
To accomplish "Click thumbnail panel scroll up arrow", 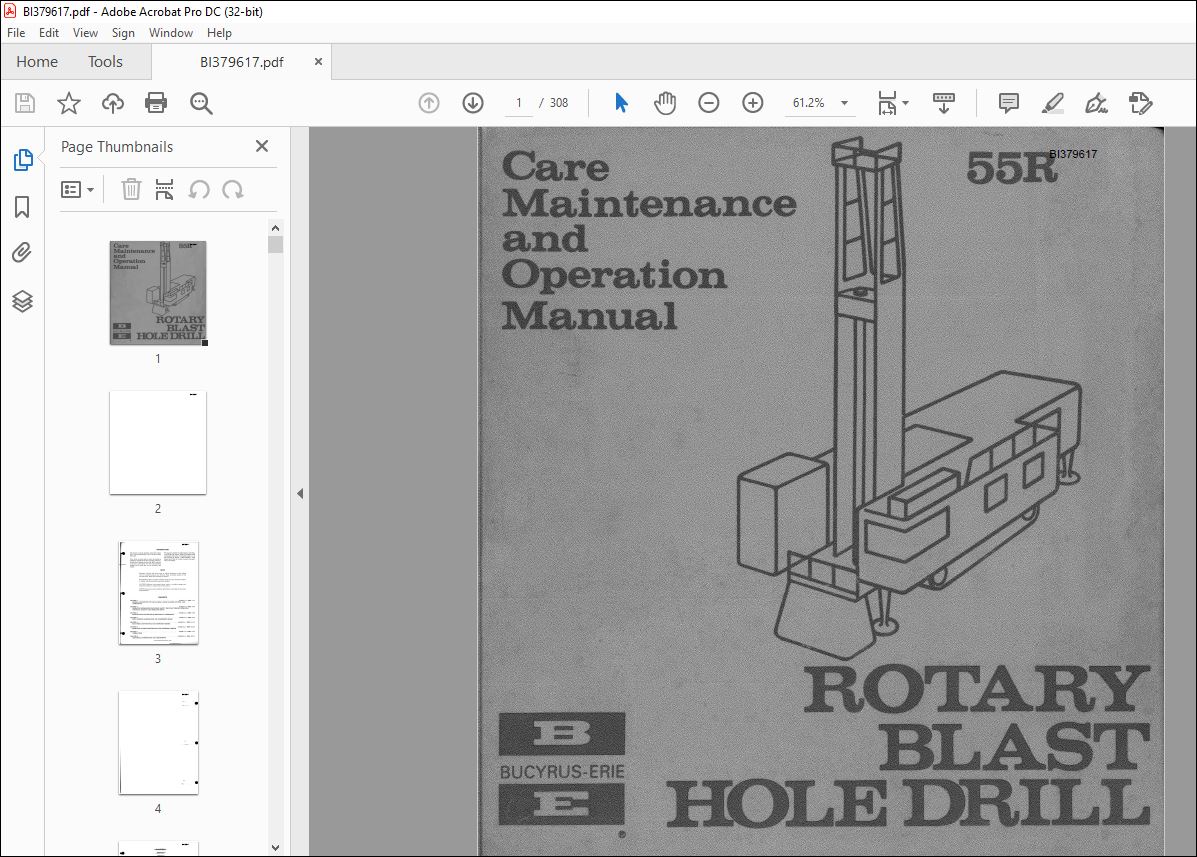I will 276,227.
